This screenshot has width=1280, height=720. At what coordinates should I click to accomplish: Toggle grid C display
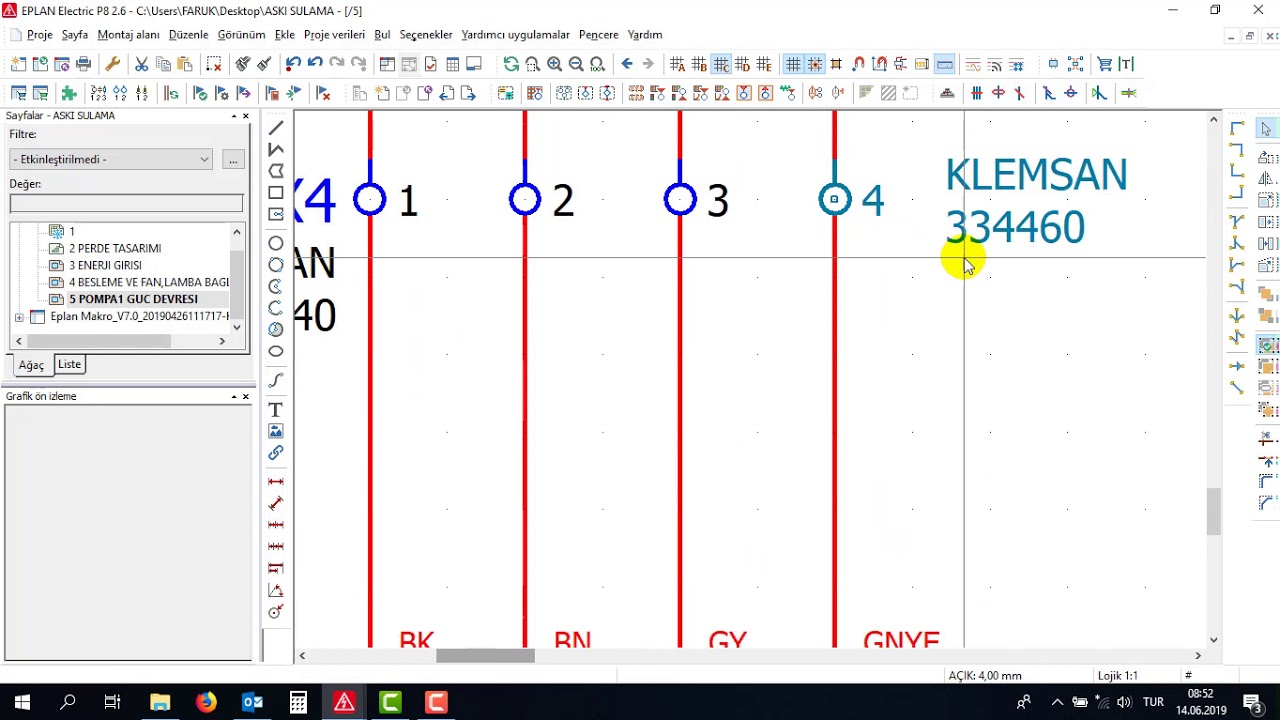721,64
